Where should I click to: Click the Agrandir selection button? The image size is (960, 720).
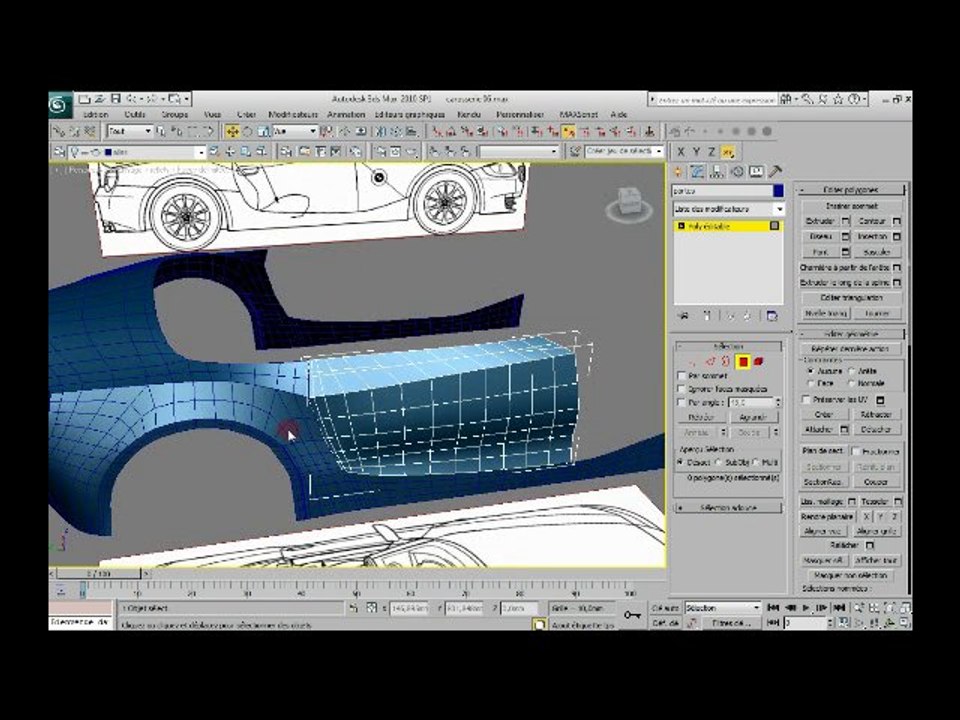pyautogui.click(x=754, y=418)
